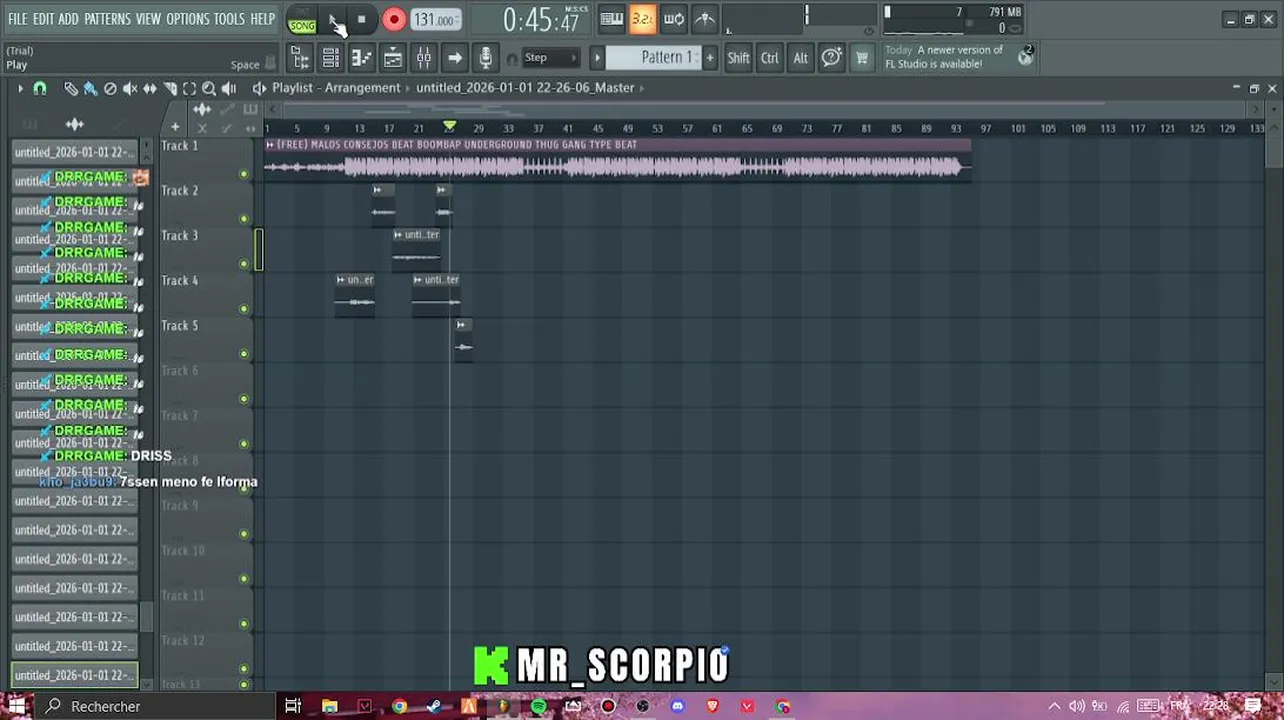1284x720 pixels.
Task: Mute Track 4 via green dot
Action: tap(243, 309)
